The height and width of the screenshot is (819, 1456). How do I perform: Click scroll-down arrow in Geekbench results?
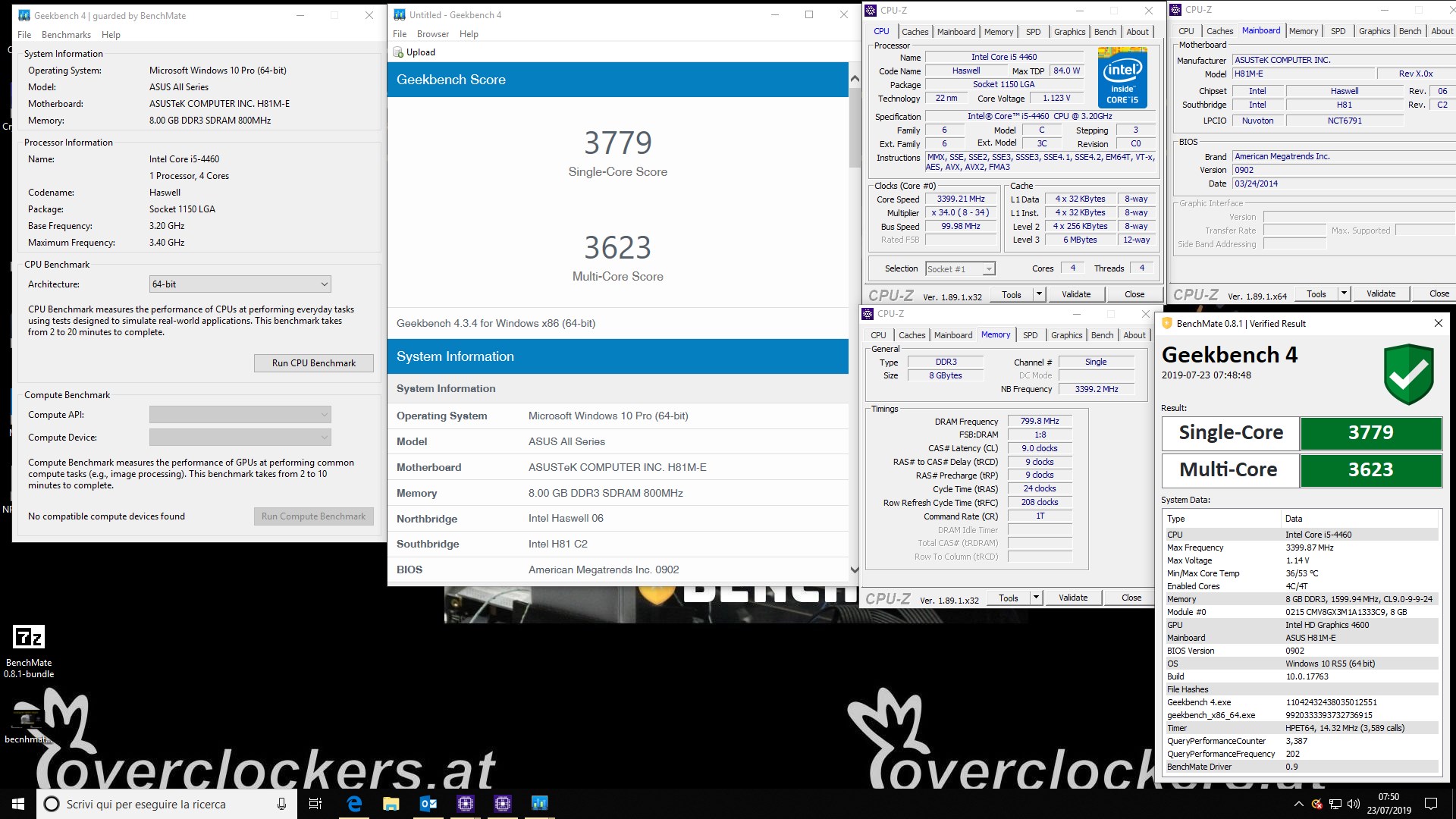(x=855, y=570)
